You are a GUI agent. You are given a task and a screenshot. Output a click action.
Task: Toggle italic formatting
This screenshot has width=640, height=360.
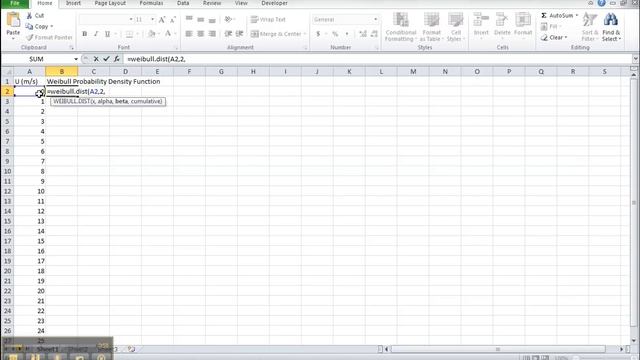[96, 34]
